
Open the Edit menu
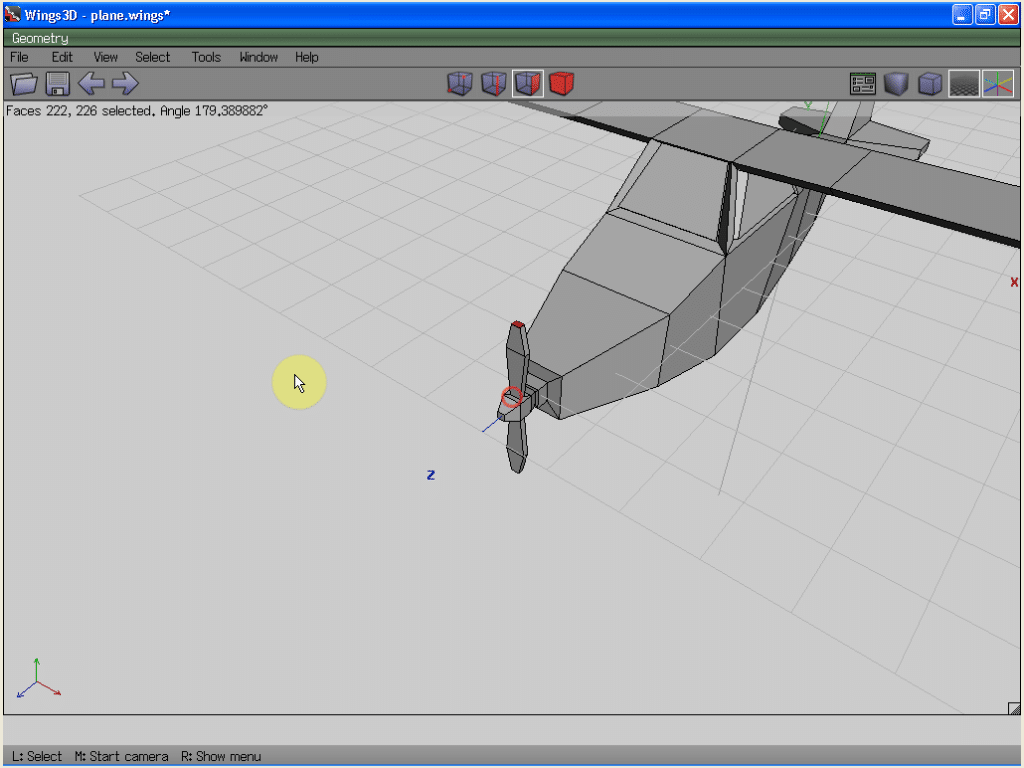tap(62, 57)
